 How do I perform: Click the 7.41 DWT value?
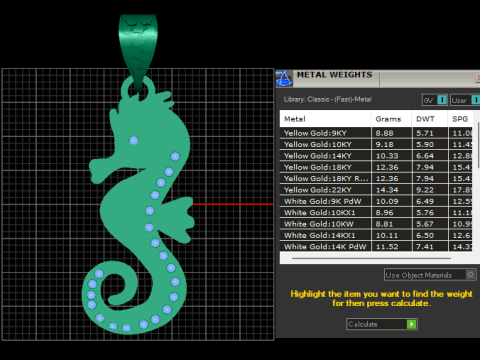[425, 247]
